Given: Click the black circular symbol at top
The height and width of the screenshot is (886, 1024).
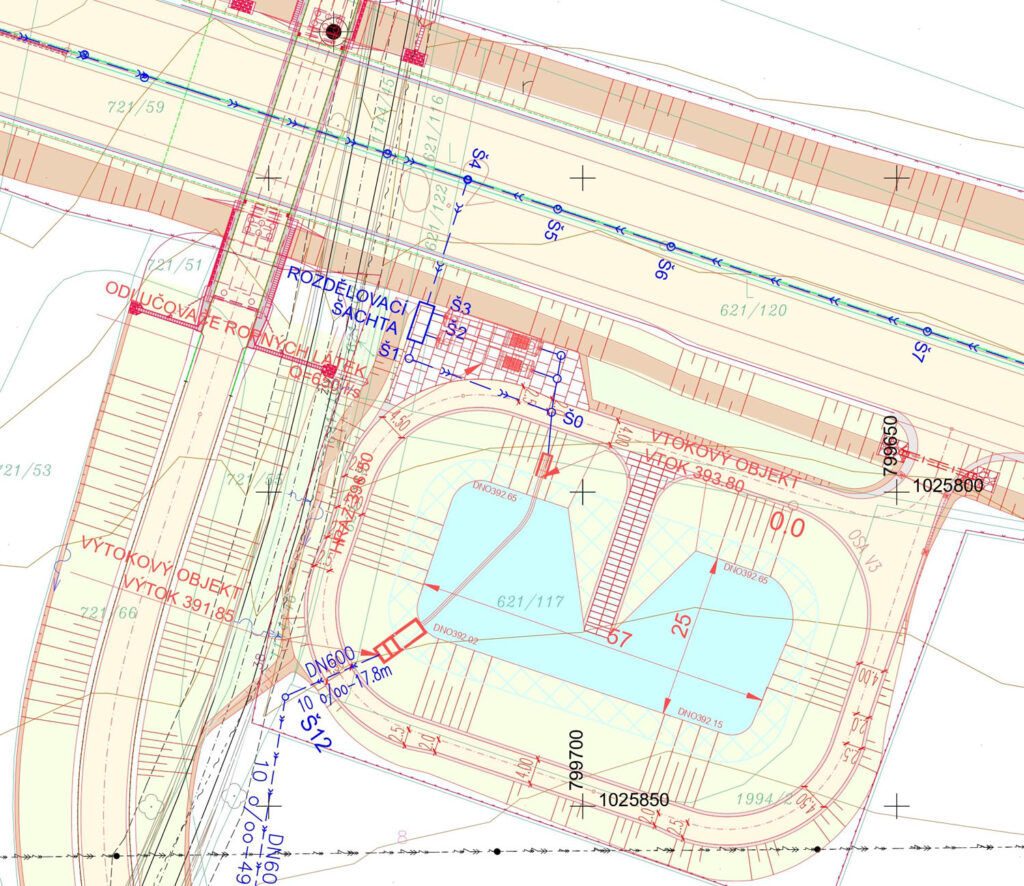Looking at the screenshot, I should [334, 31].
